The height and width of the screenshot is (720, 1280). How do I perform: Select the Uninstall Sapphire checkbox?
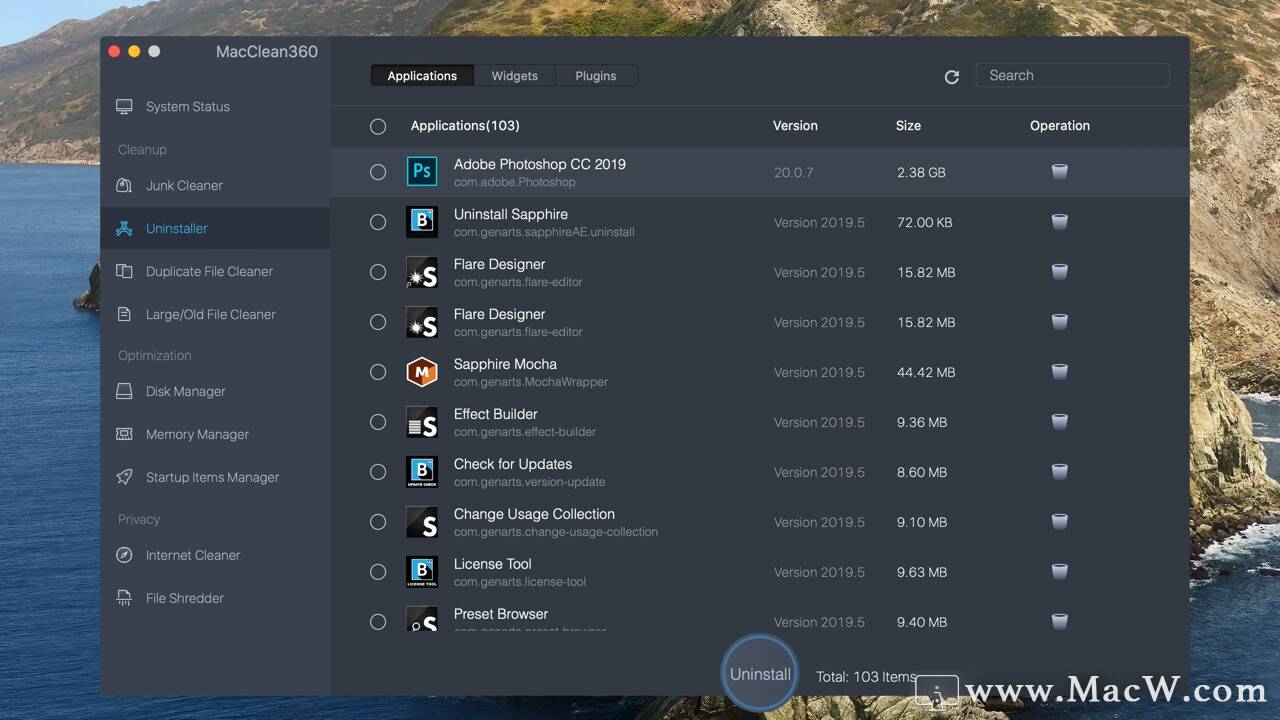pyautogui.click(x=378, y=222)
